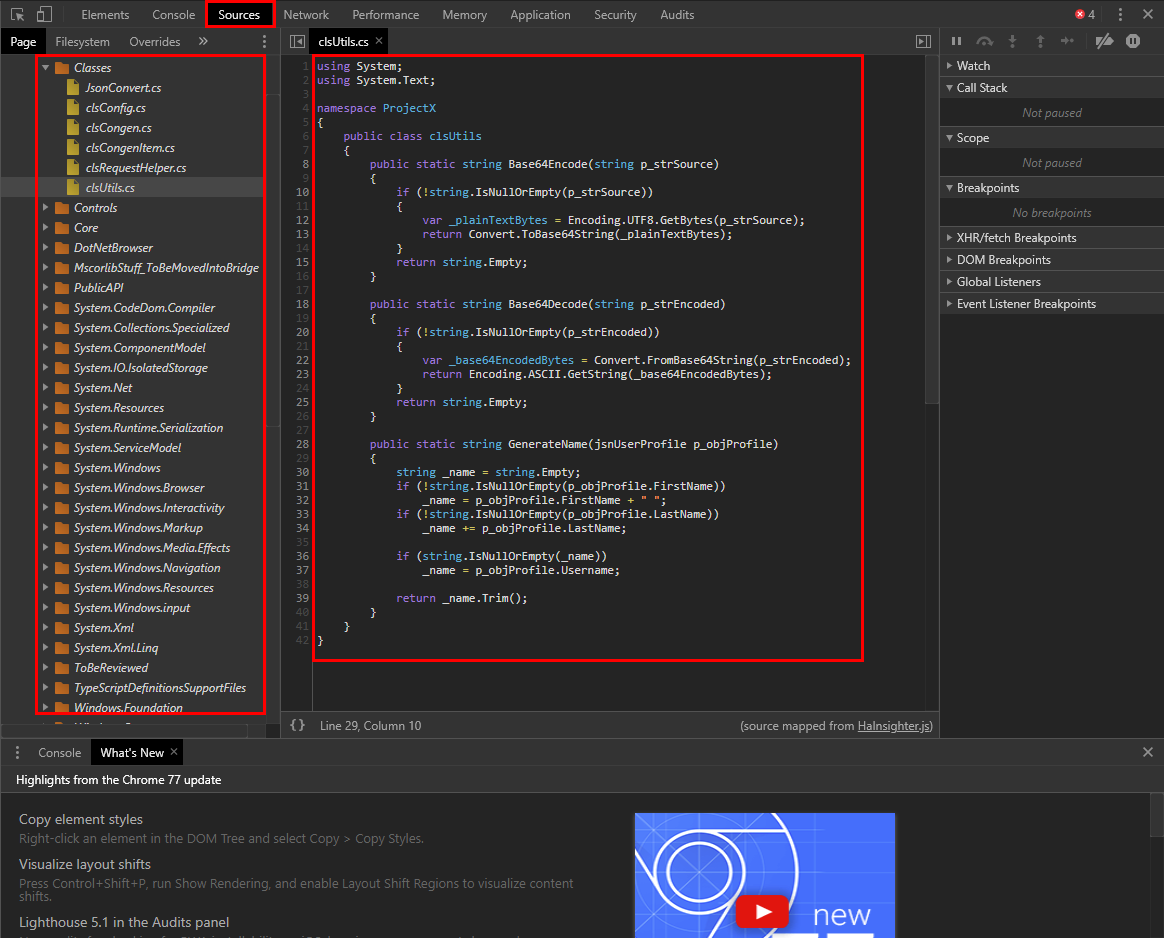Click the Visualize layout shifts heading

point(85,865)
